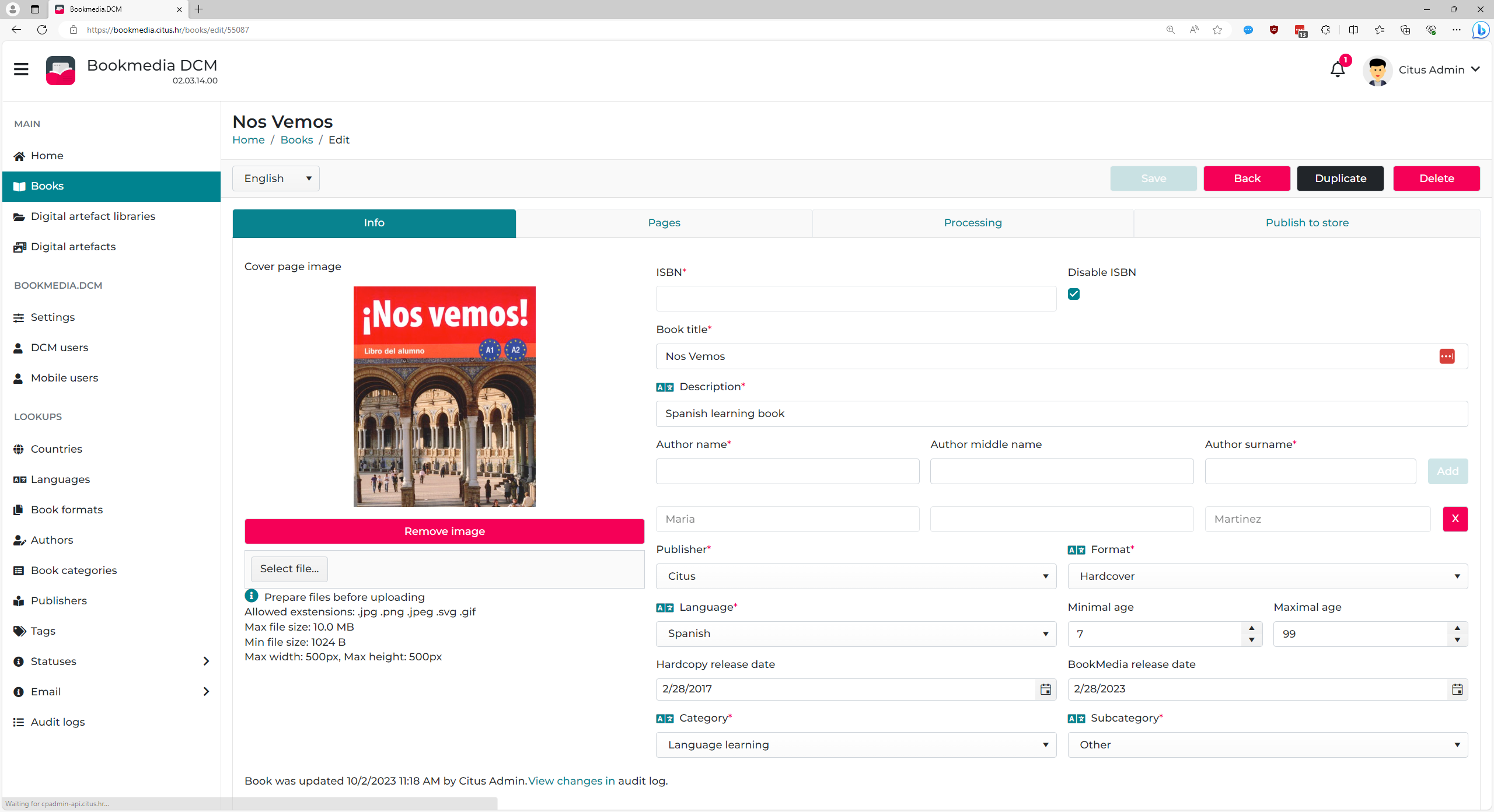
Task: Toggle the hamburger sidebar menu
Action: (x=21, y=69)
